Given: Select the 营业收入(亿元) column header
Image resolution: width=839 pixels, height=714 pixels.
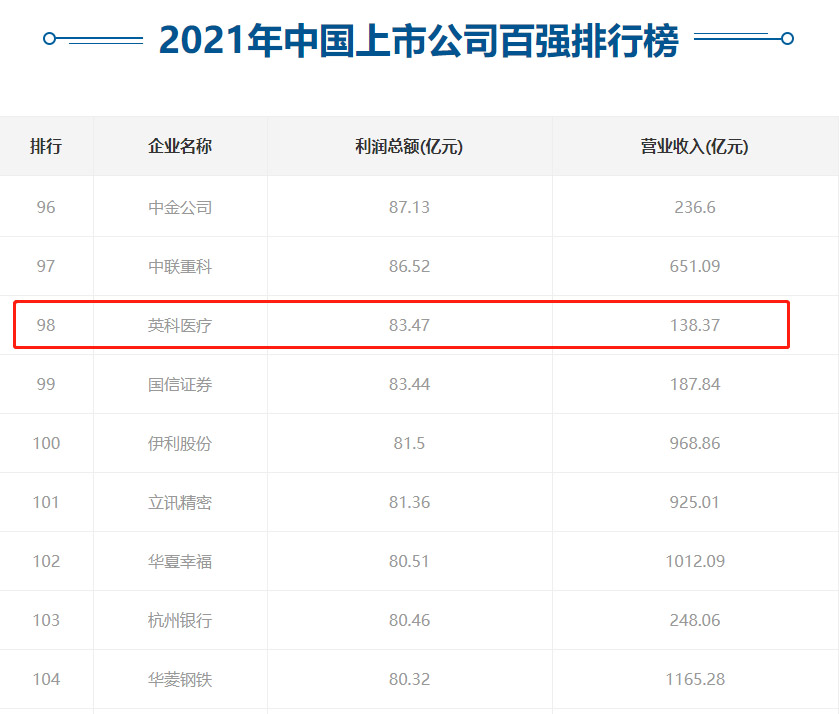Looking at the screenshot, I should (x=694, y=146).
